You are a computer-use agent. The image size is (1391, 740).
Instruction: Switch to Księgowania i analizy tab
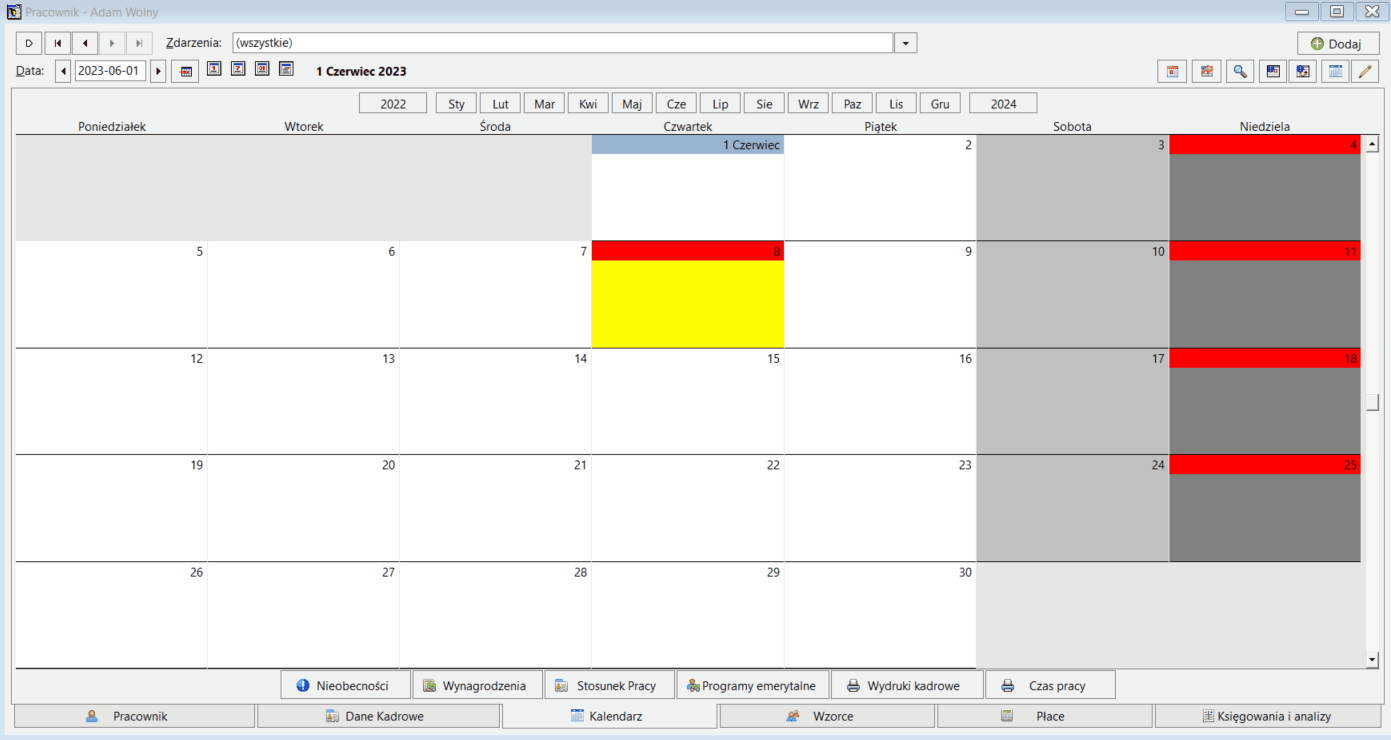[x=1267, y=716]
